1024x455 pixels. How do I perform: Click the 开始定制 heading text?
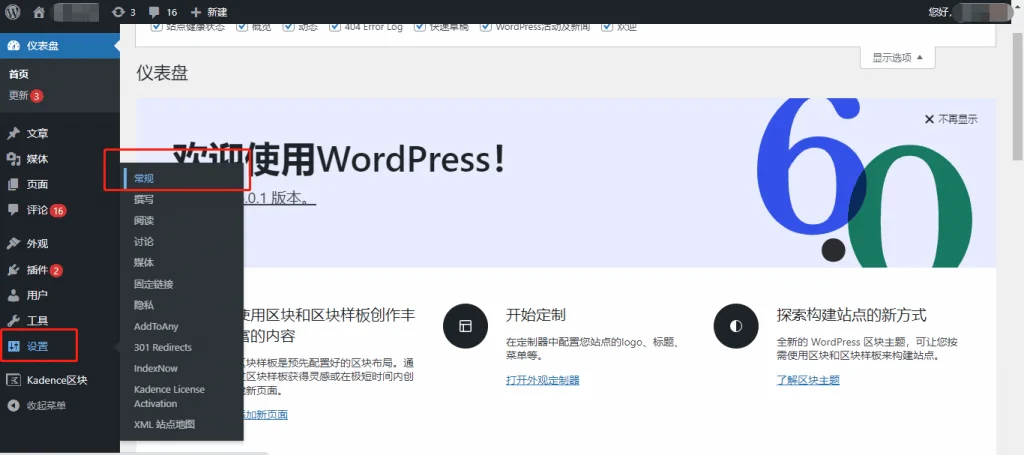click(536, 315)
